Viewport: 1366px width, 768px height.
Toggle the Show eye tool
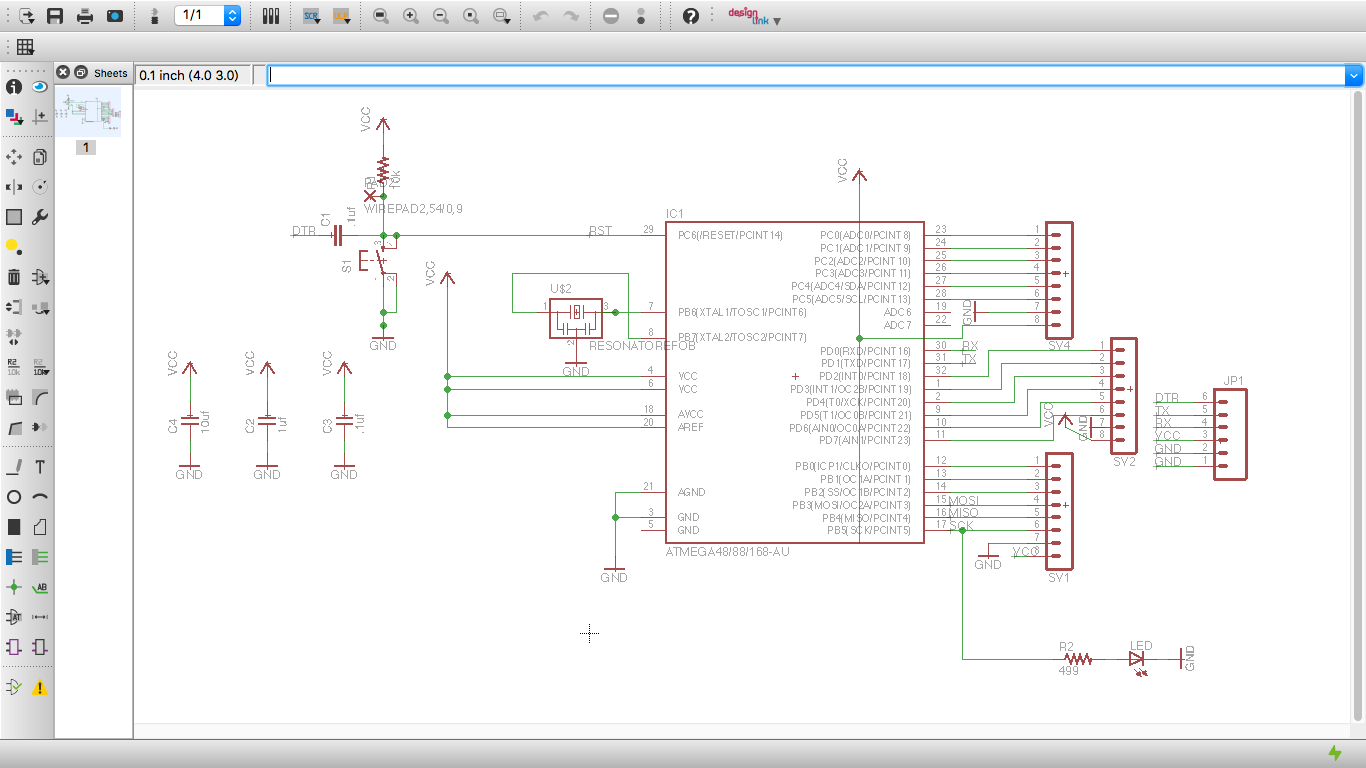(40, 87)
